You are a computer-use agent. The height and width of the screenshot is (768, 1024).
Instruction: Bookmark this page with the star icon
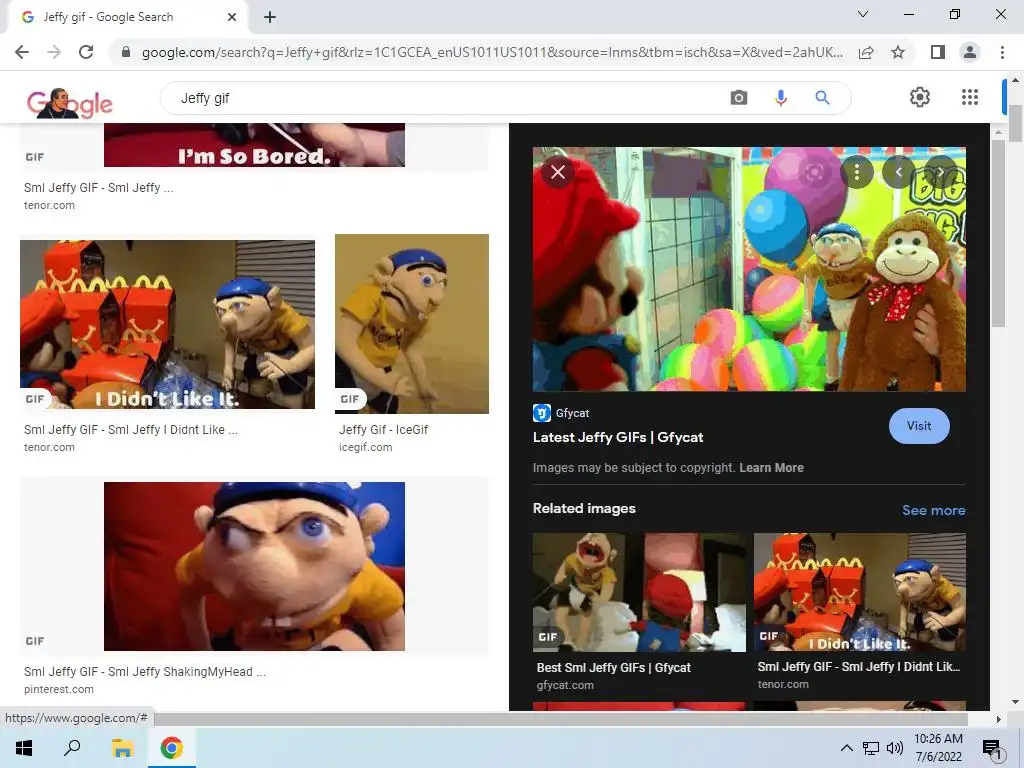[898, 52]
